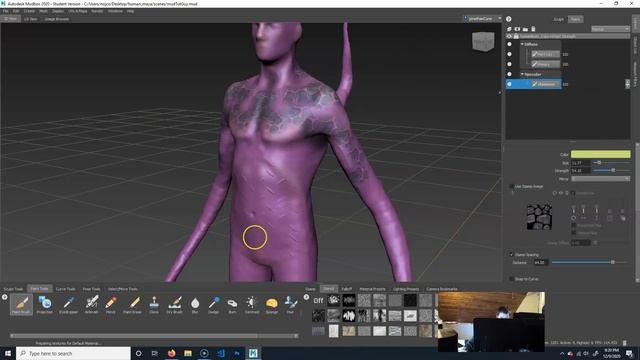This screenshot has width=640, height=360.
Task: Switch to the Select/Move Tools tab
Action: pyautogui.click(x=122, y=289)
